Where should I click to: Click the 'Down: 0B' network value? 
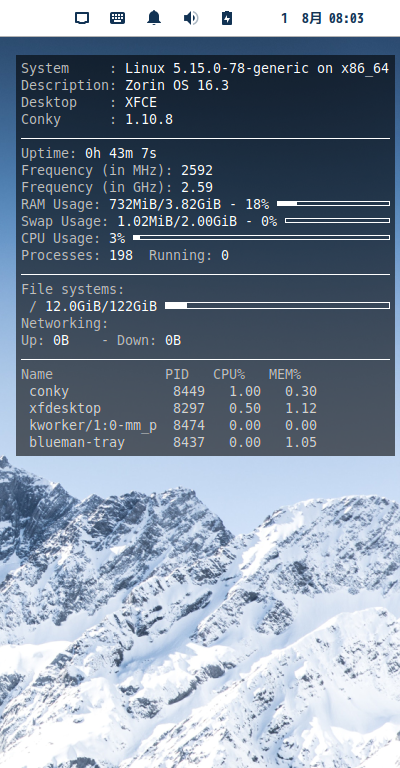click(x=149, y=340)
